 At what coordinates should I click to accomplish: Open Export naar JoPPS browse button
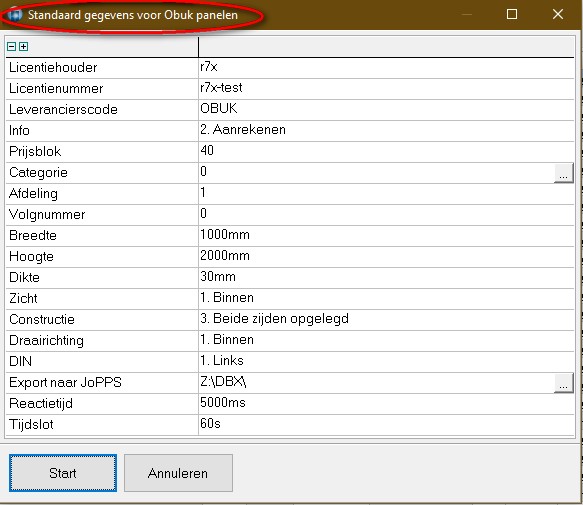[563, 383]
